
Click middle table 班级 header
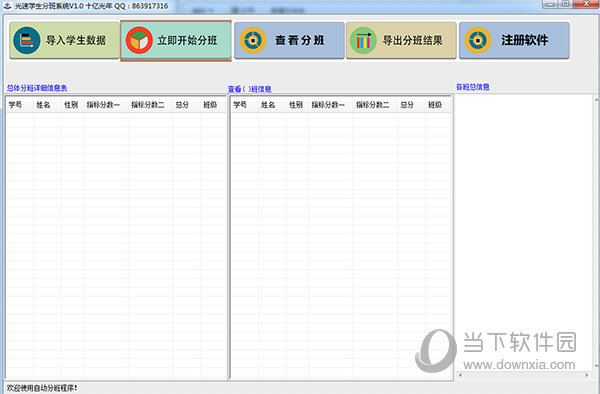[x=438, y=105]
